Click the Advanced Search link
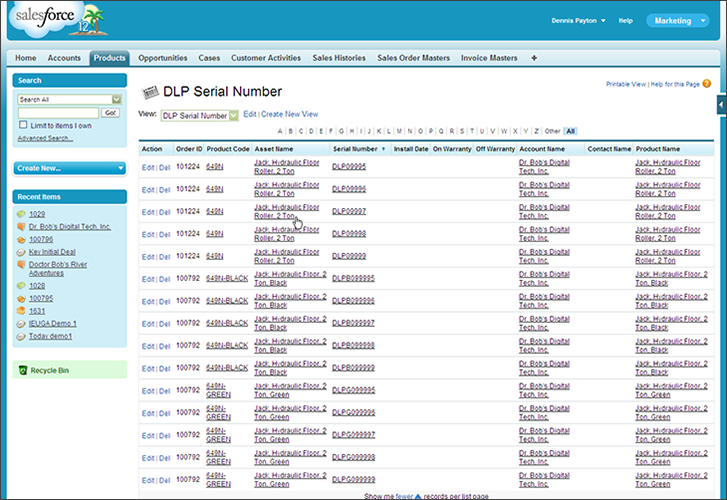727x500 pixels. (45, 138)
